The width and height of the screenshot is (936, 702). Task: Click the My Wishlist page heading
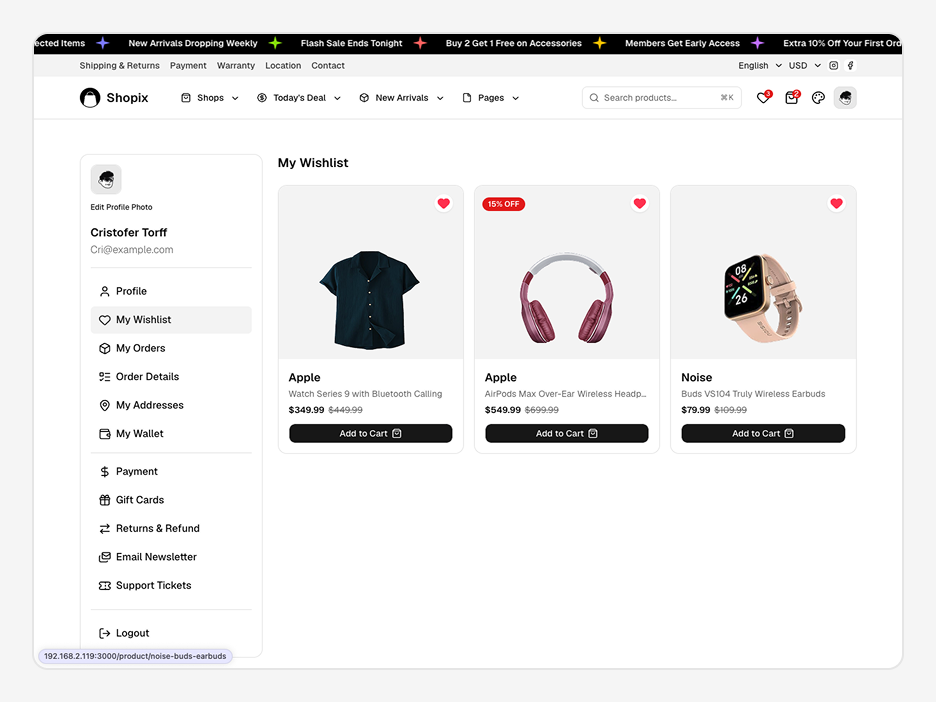[x=313, y=163]
